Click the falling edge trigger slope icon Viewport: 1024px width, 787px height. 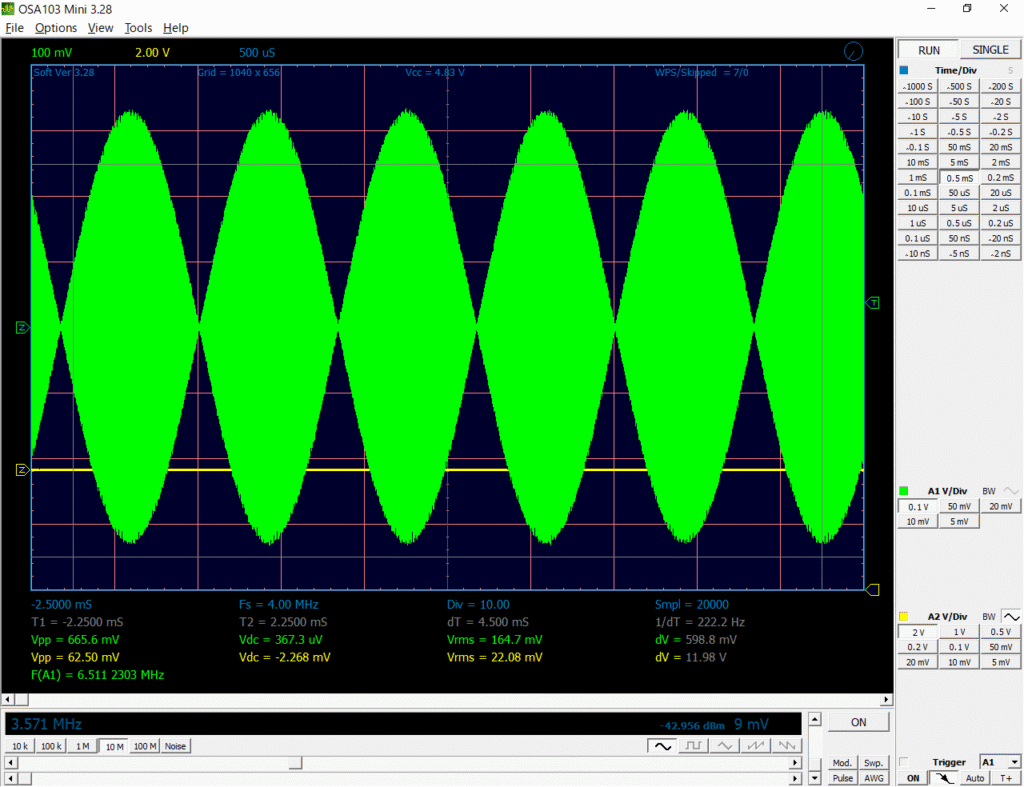pos(944,778)
